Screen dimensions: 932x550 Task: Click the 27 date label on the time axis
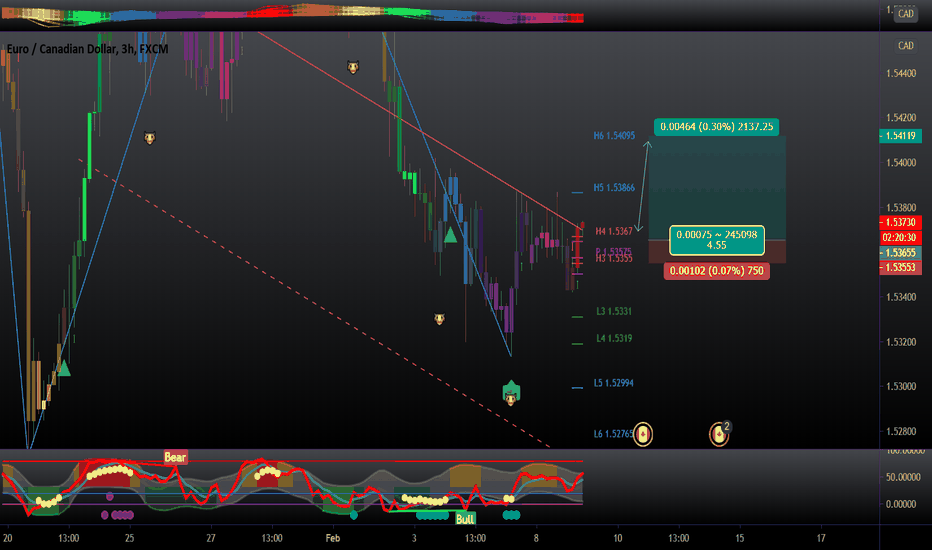[x=211, y=538]
